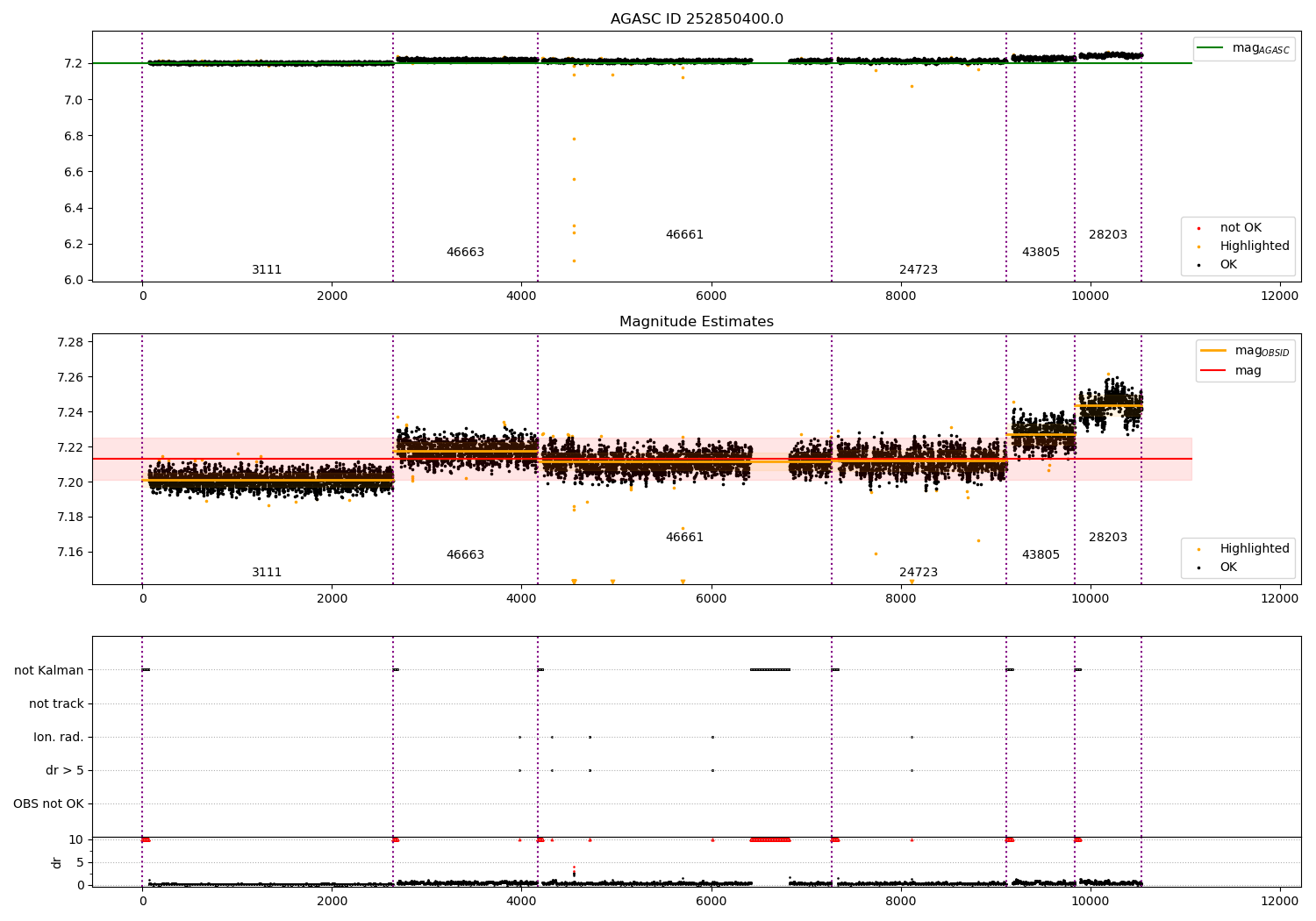The image size is (1316, 921).
Task: Click obsid label 46663 in the top plot
Action: [x=465, y=253]
